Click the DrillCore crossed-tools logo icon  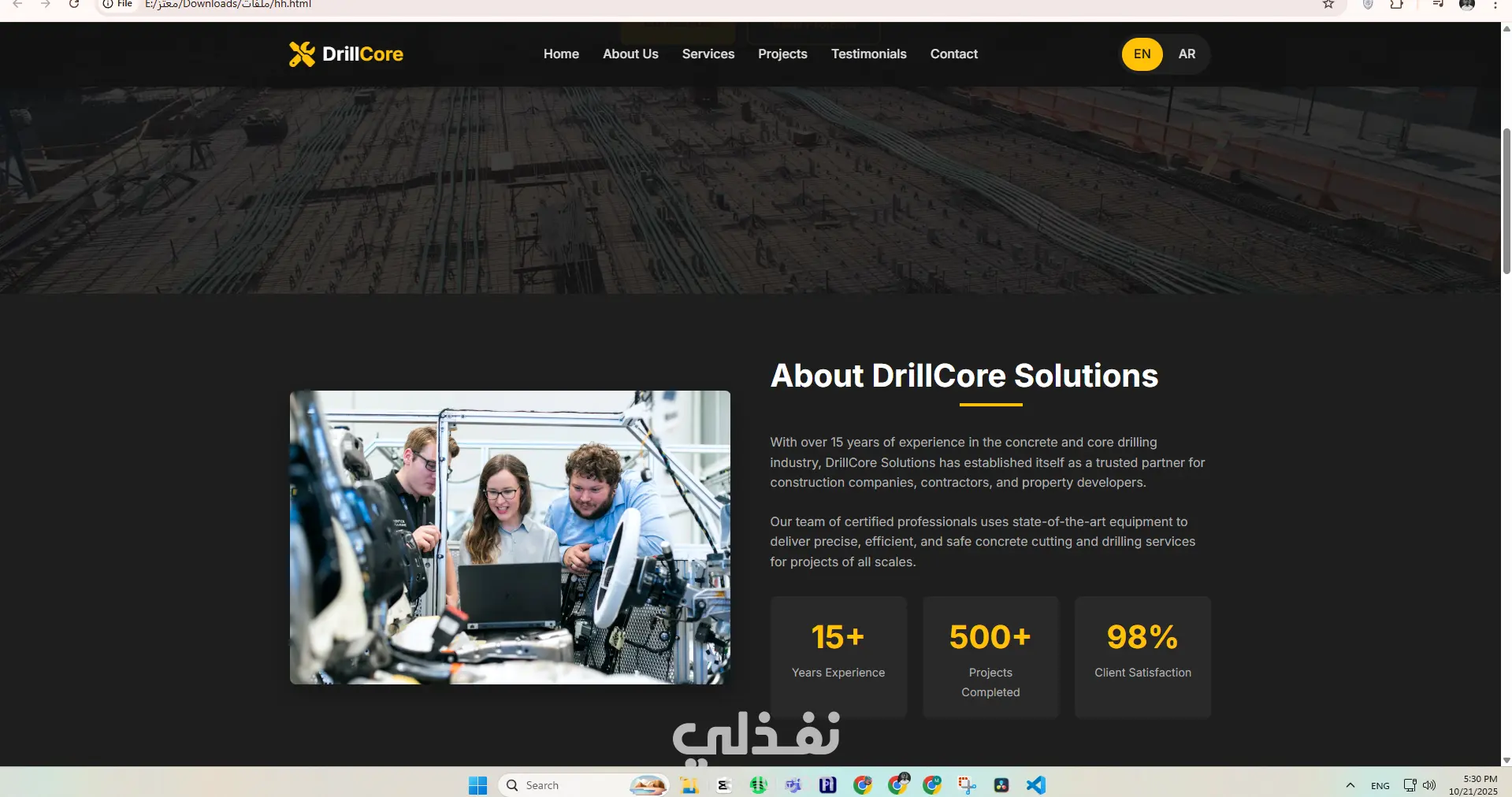pos(302,54)
